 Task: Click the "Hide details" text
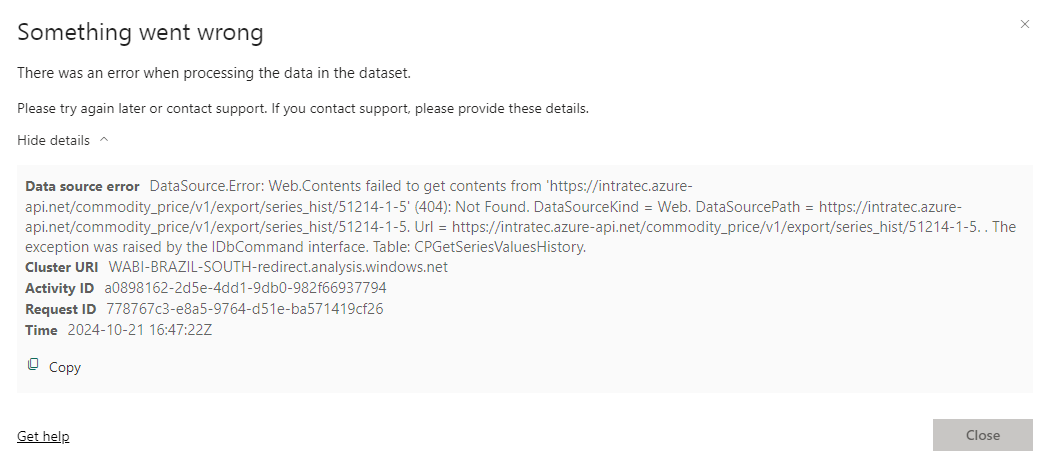pyautogui.click(x=53, y=140)
